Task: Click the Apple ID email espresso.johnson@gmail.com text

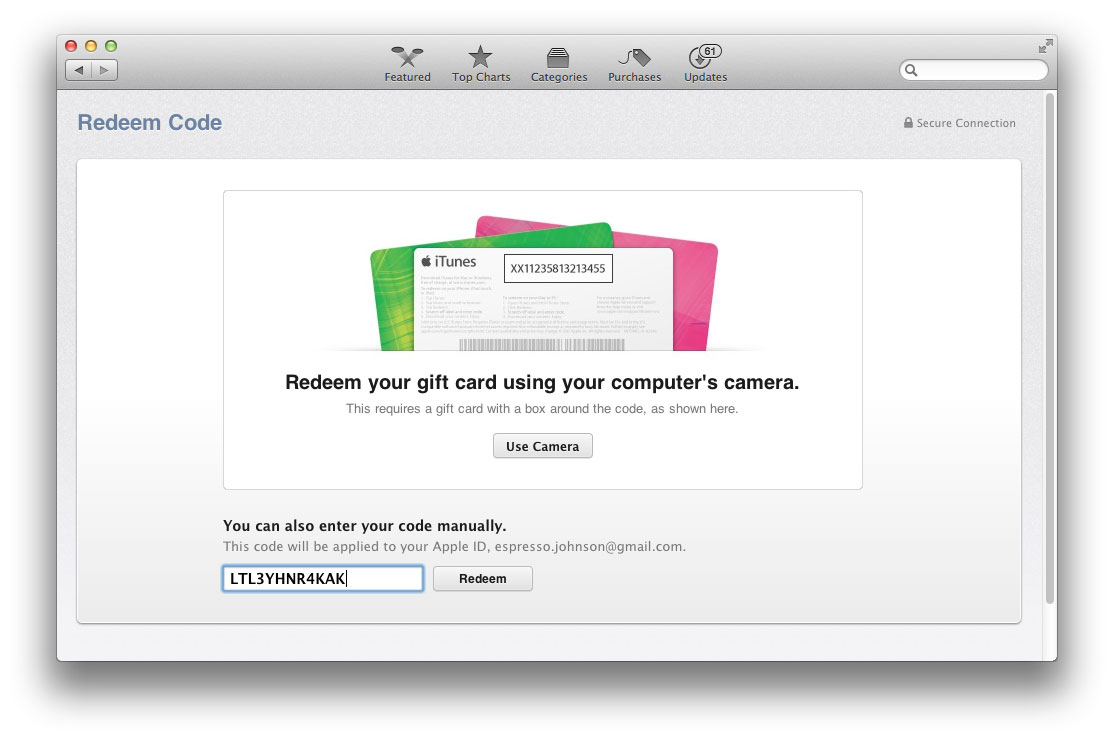Action: (x=588, y=546)
